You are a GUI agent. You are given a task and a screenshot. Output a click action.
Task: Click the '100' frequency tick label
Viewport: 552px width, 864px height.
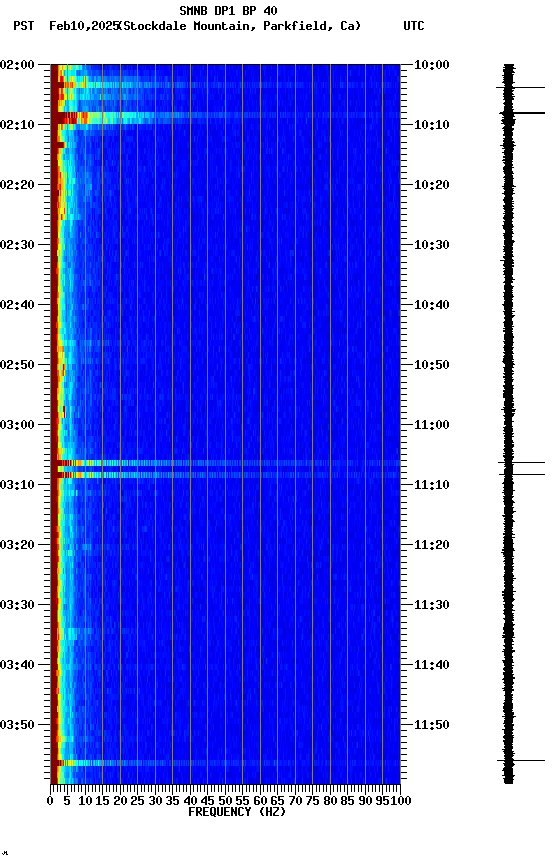tap(402, 801)
